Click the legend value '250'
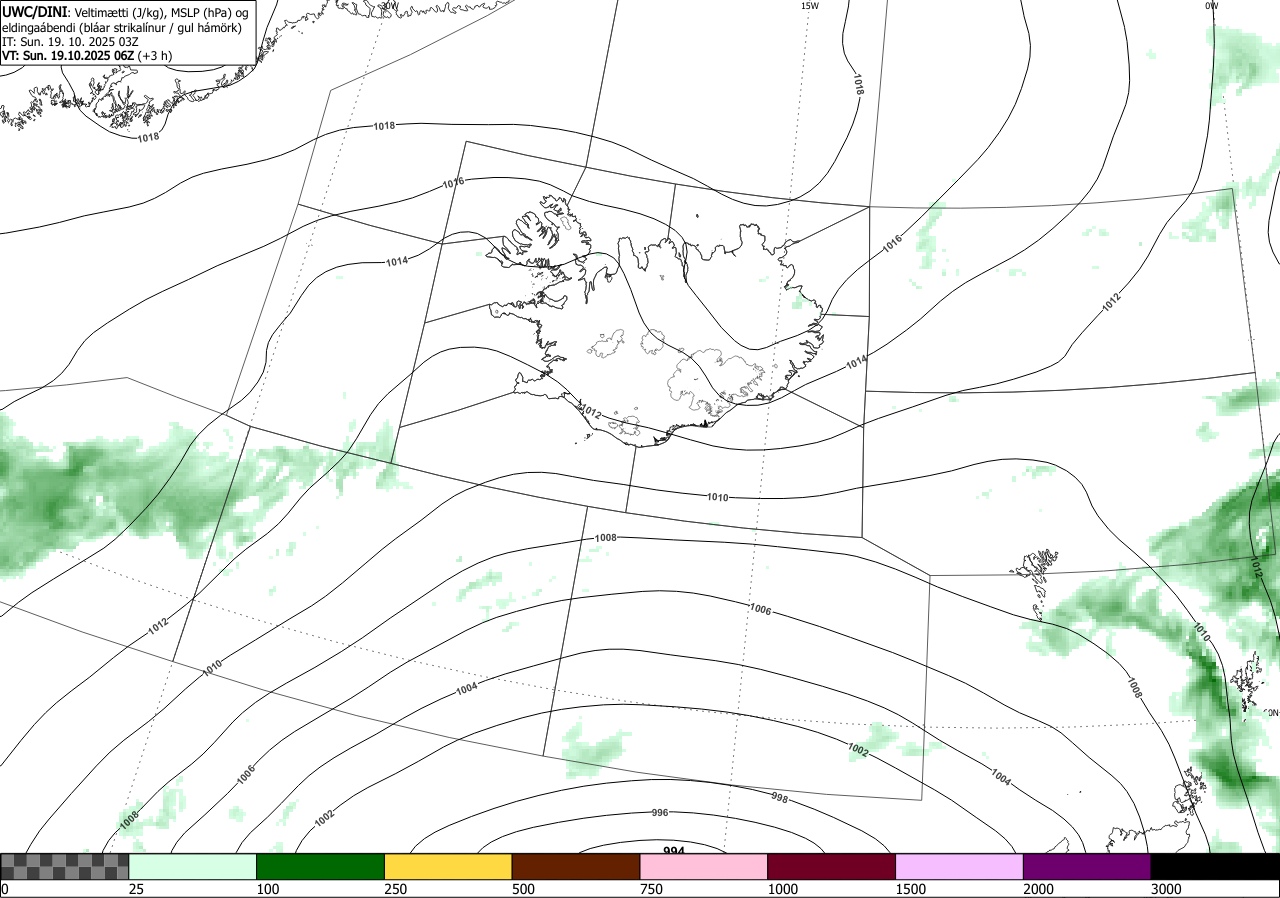This screenshot has width=1280, height=898. pos(396,889)
